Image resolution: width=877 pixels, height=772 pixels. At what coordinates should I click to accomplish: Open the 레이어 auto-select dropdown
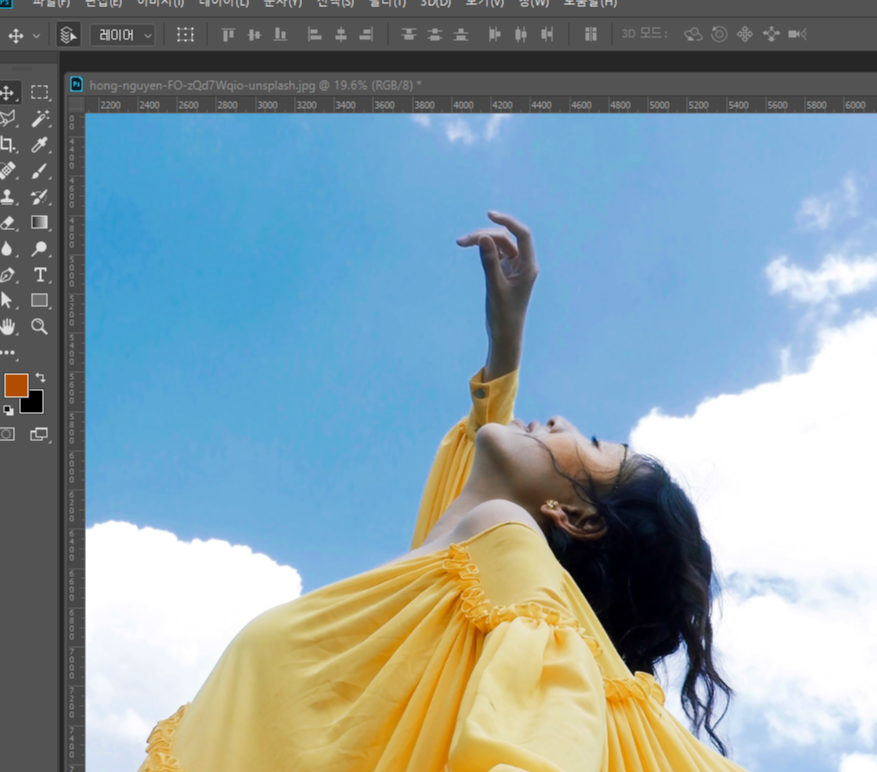click(x=122, y=35)
